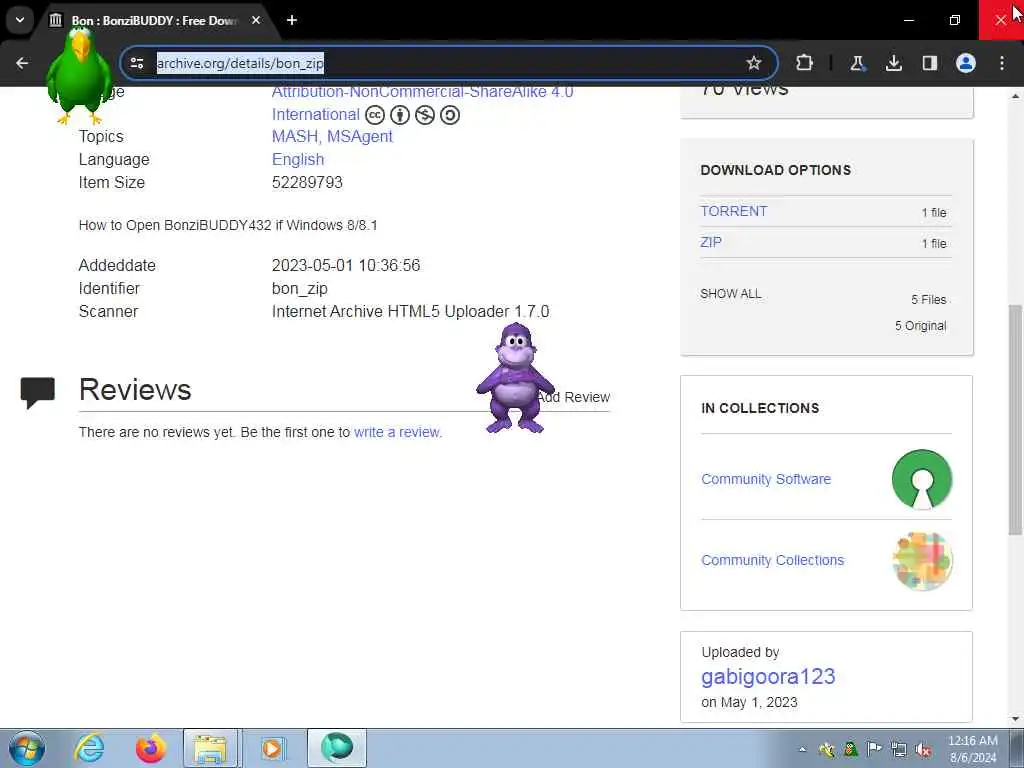The image size is (1024, 768).
Task: Open the English language link
Action: point(298,159)
